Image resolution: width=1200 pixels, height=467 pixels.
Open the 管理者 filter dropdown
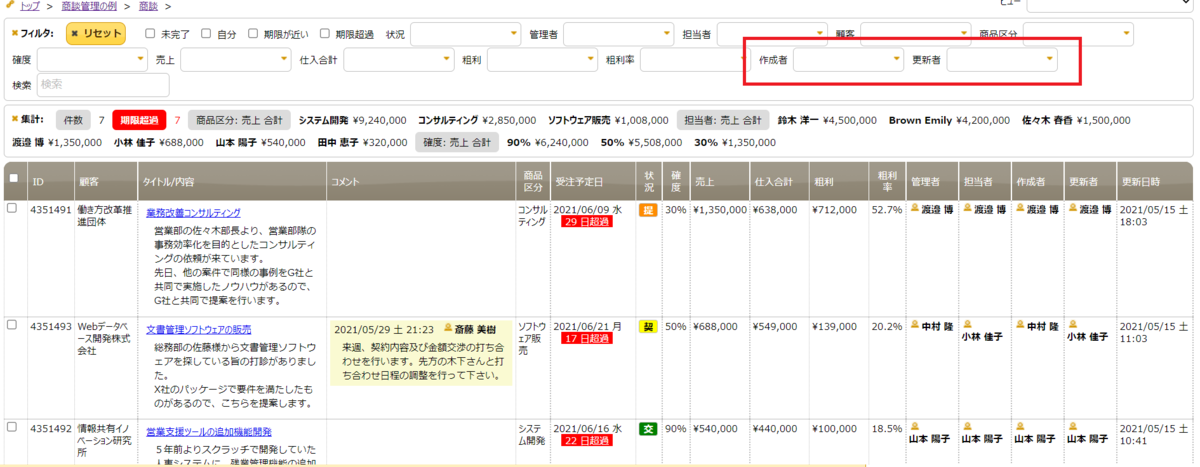tap(619, 34)
